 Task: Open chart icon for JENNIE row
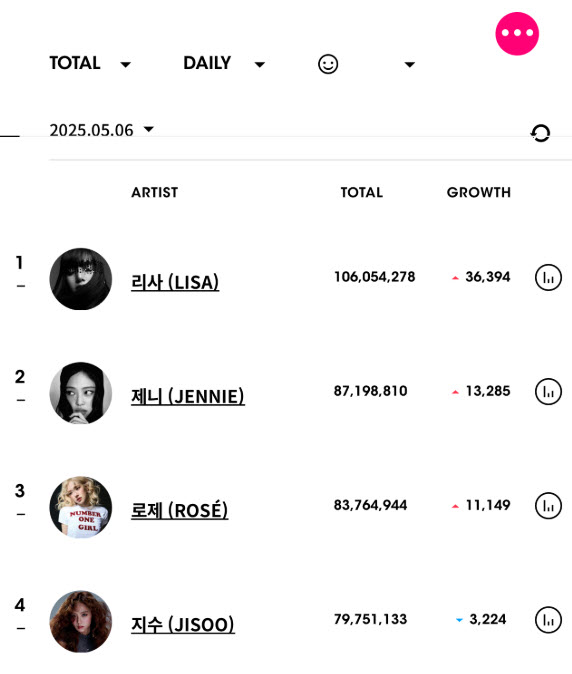pyautogui.click(x=548, y=392)
